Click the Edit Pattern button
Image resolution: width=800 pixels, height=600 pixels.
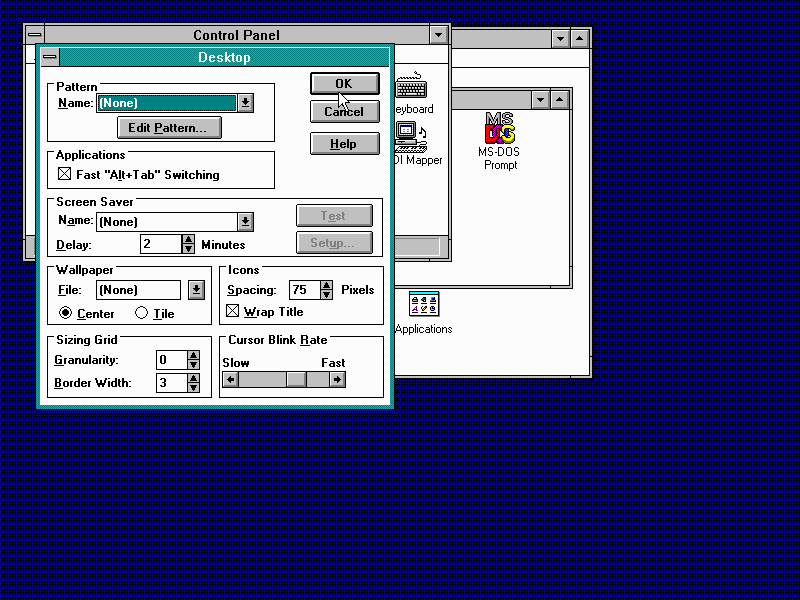168,128
